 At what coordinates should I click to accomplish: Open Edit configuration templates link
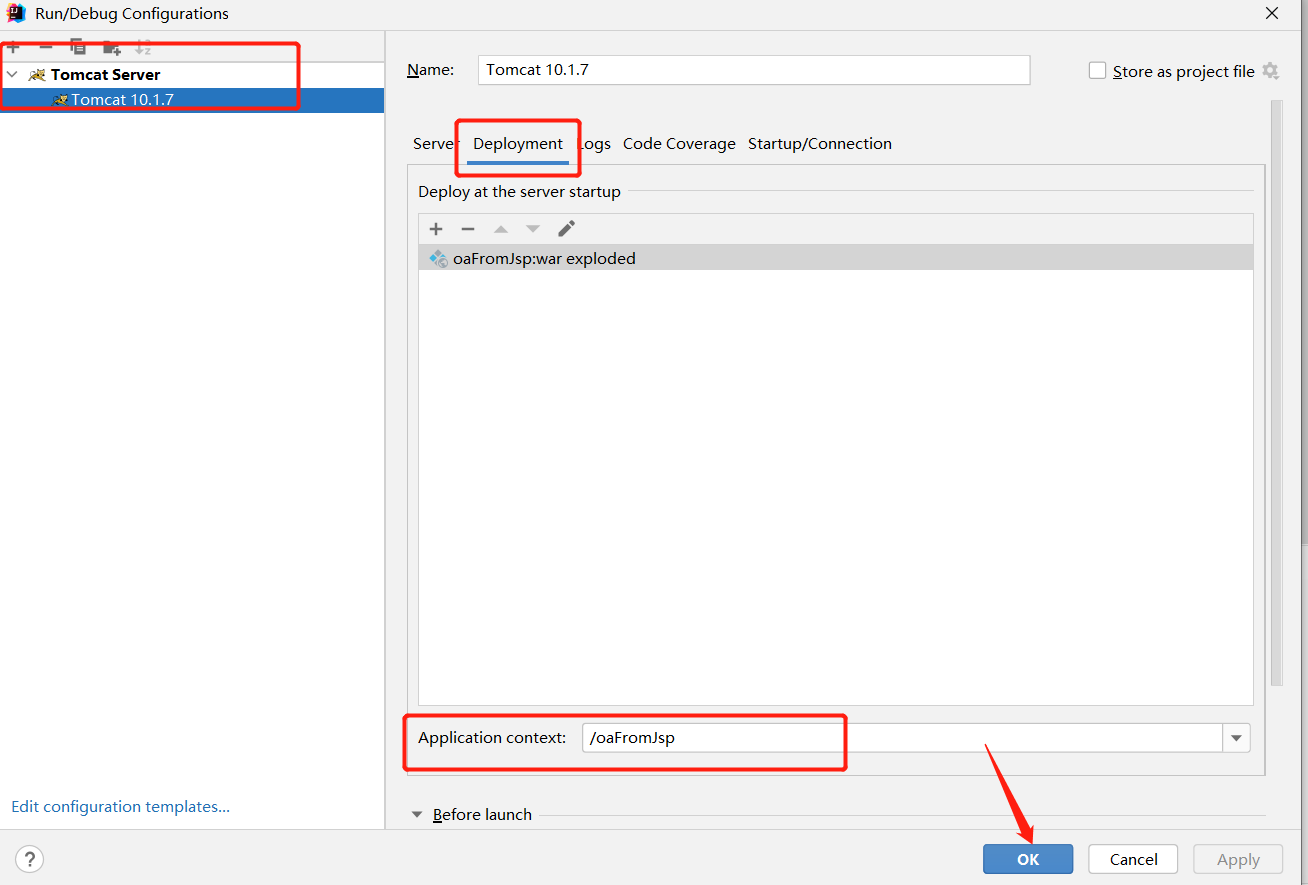(120, 807)
